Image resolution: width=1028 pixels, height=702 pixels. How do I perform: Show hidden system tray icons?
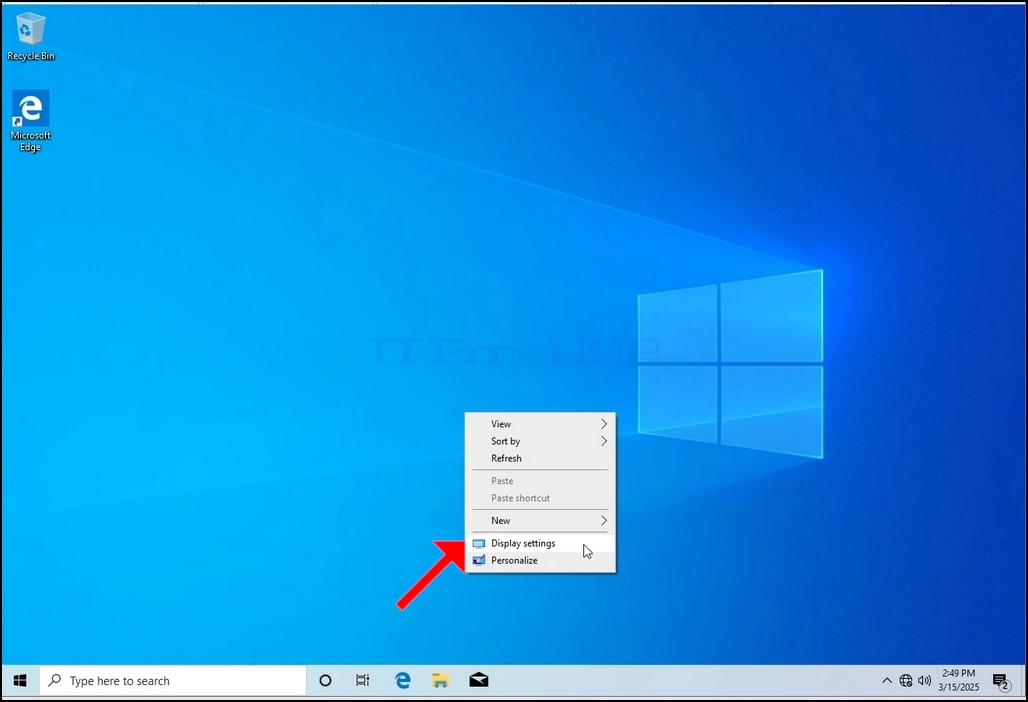click(886, 680)
